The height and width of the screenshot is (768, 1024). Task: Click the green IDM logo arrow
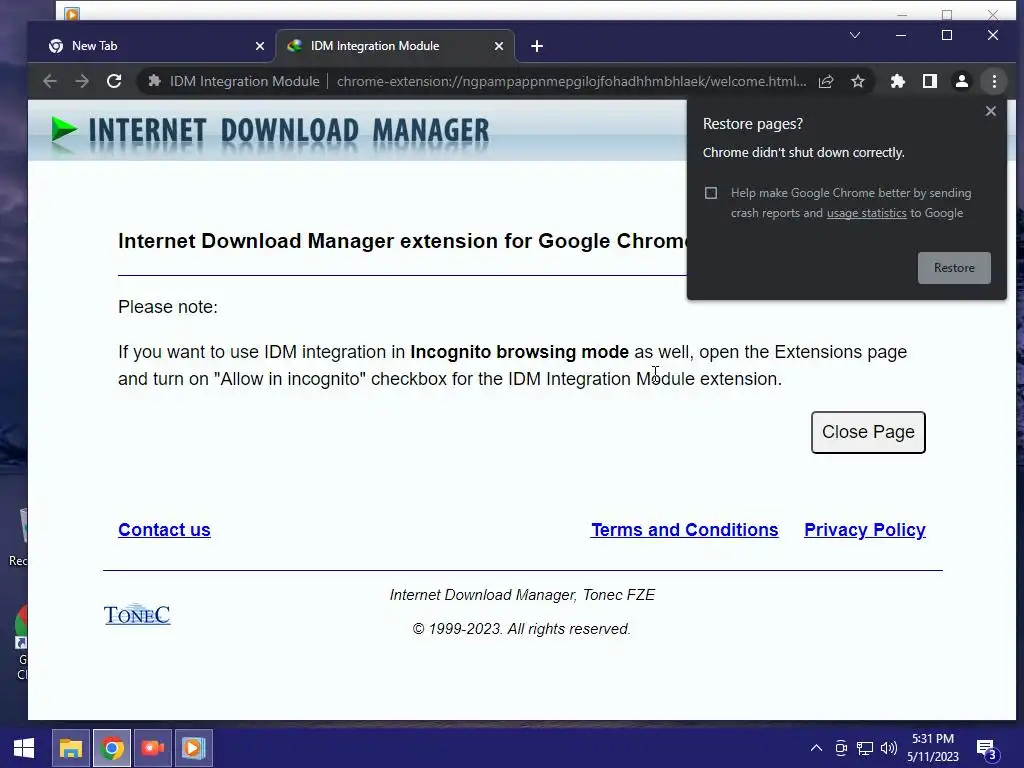[x=63, y=130]
